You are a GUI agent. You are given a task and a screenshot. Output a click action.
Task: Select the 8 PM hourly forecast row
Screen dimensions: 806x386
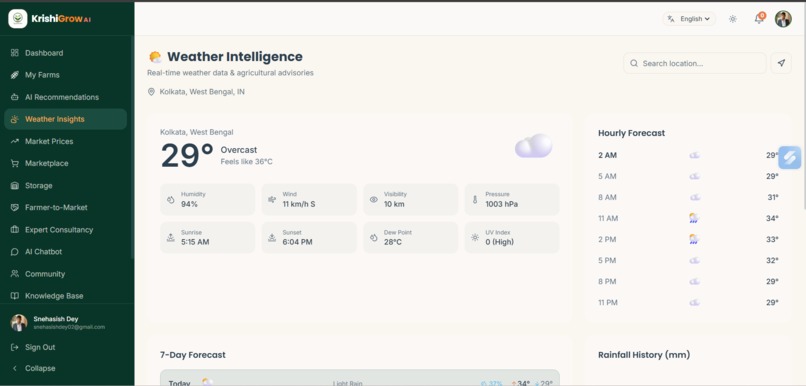tap(688, 282)
